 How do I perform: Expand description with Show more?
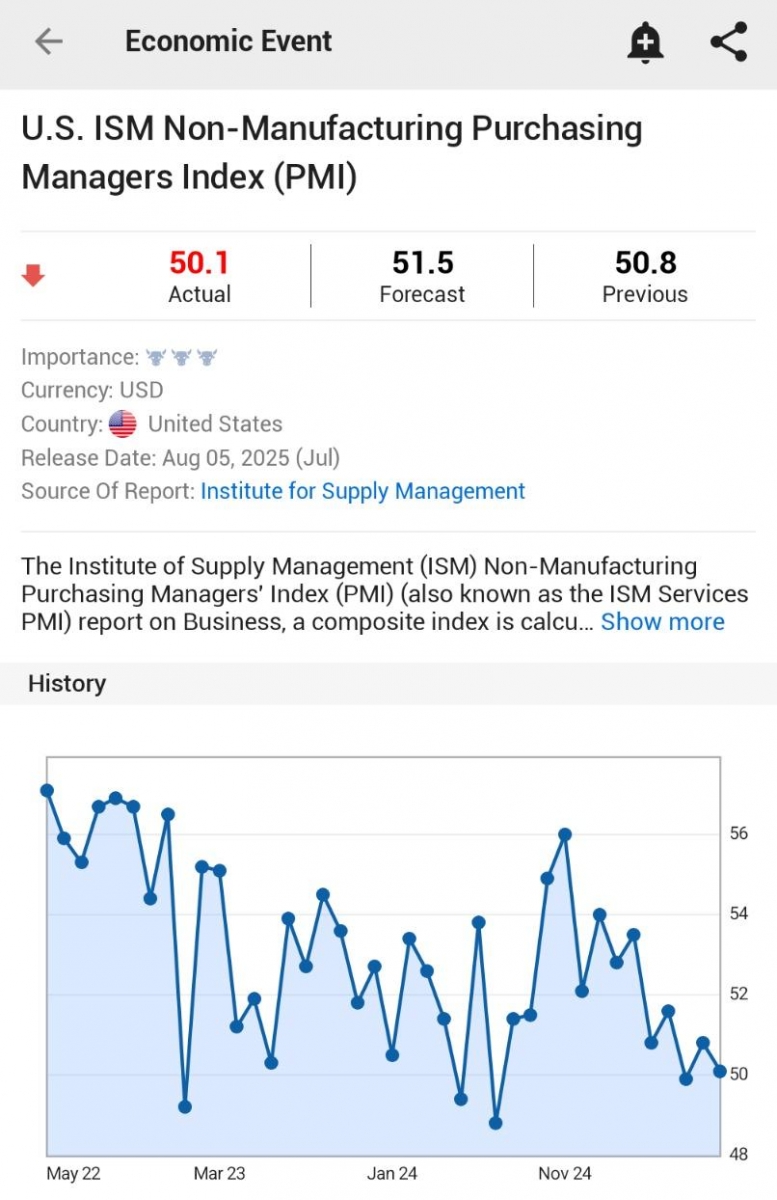coord(662,621)
